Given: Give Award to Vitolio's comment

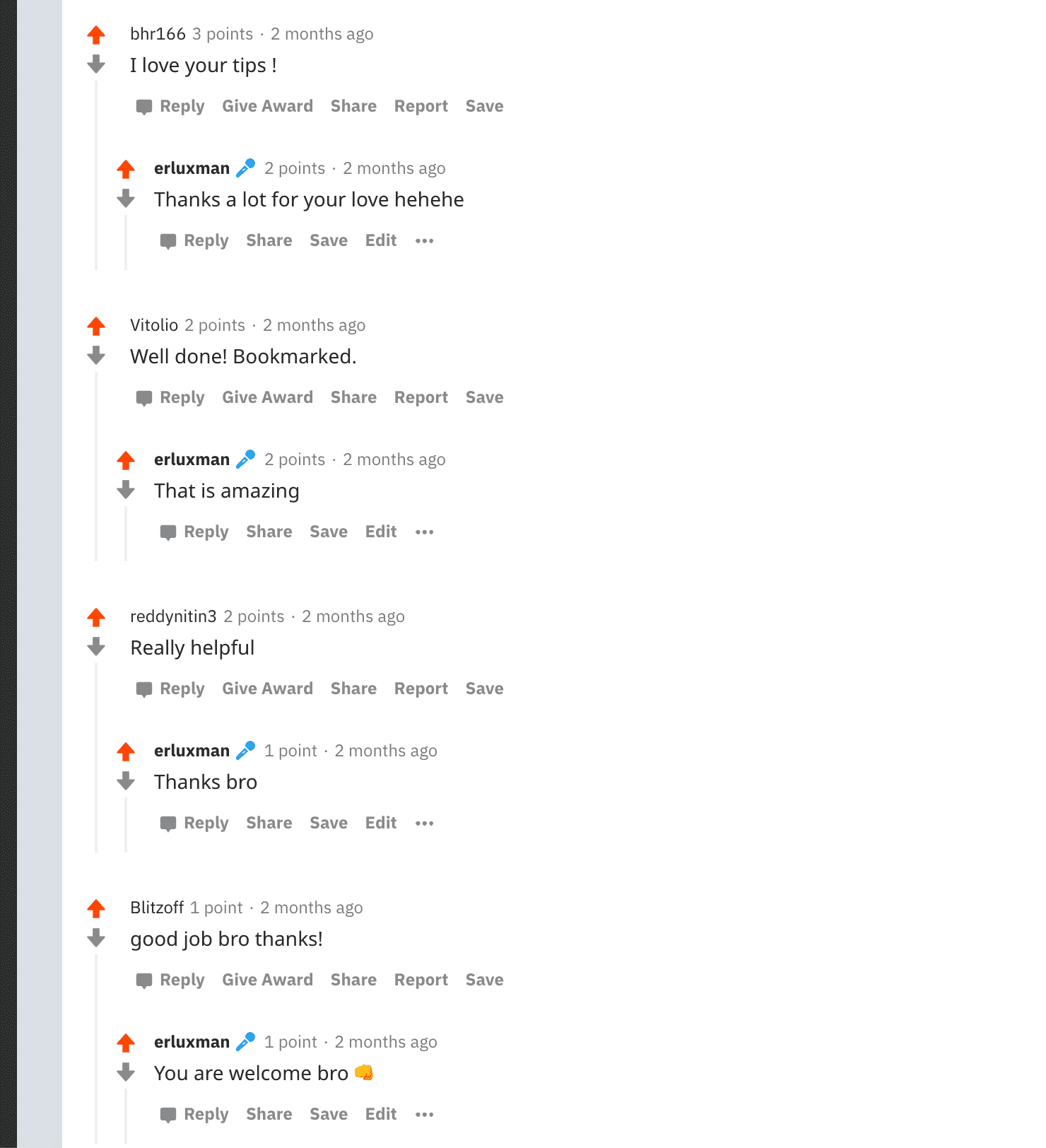Looking at the screenshot, I should coord(267,397).
